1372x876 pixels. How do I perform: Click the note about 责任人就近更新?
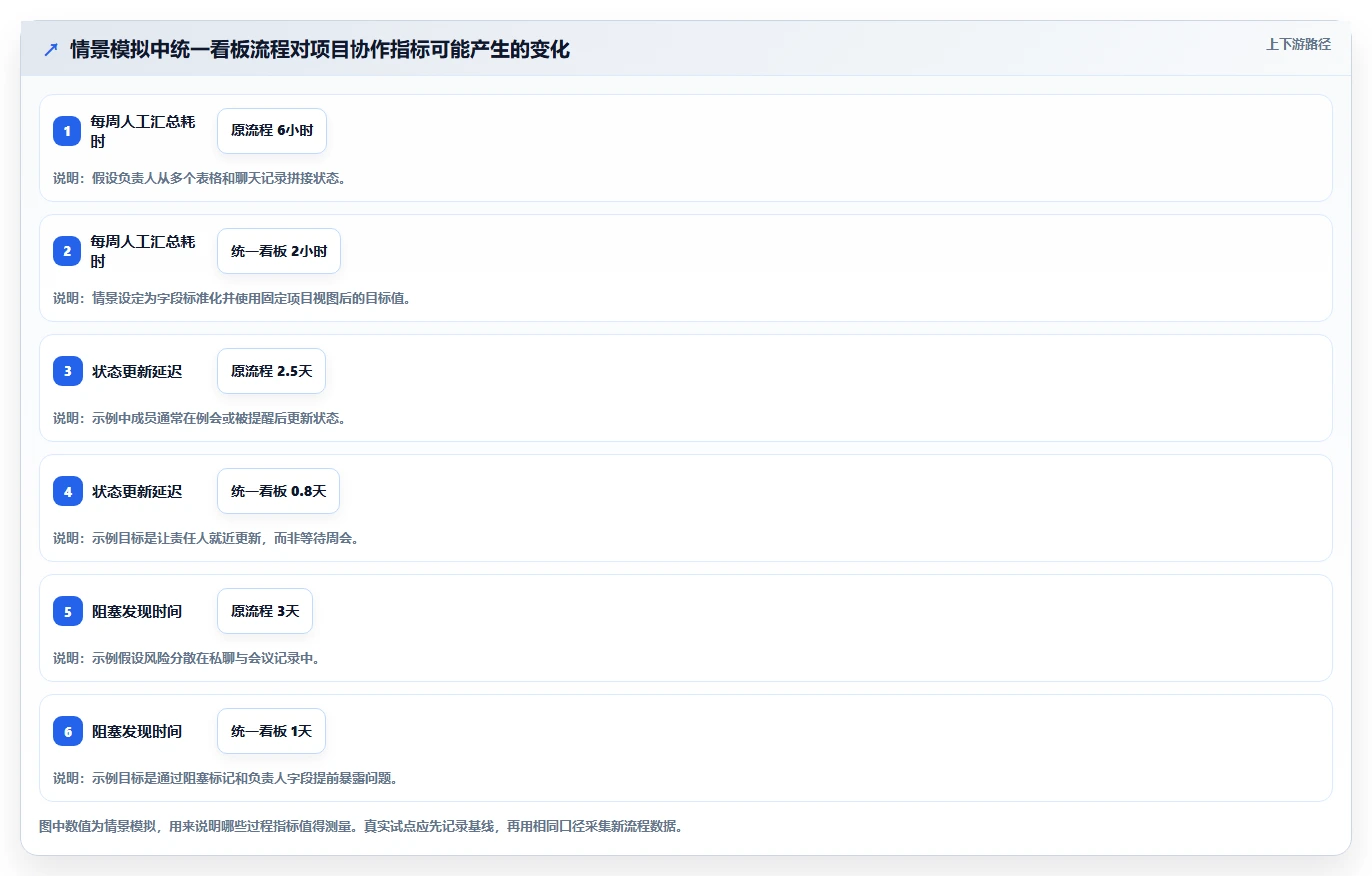(x=206, y=538)
